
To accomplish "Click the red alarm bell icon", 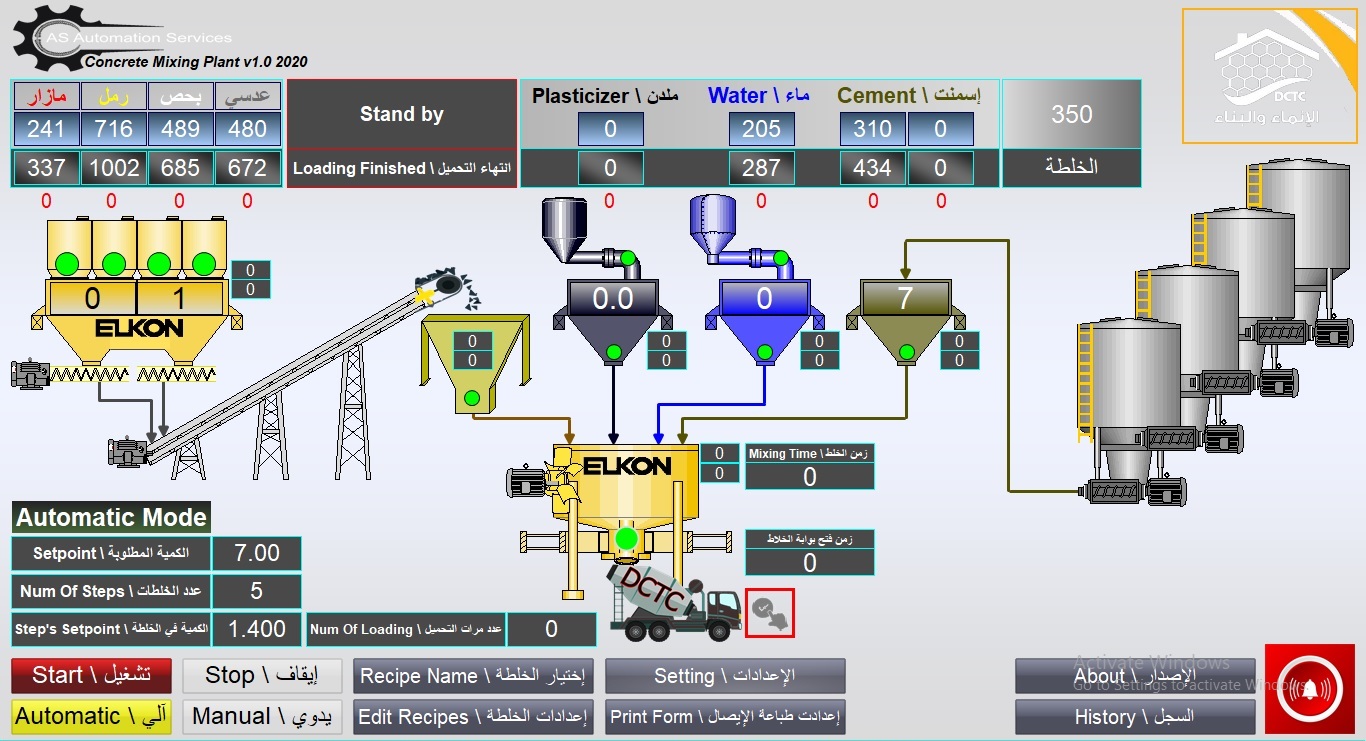I will [1309, 689].
